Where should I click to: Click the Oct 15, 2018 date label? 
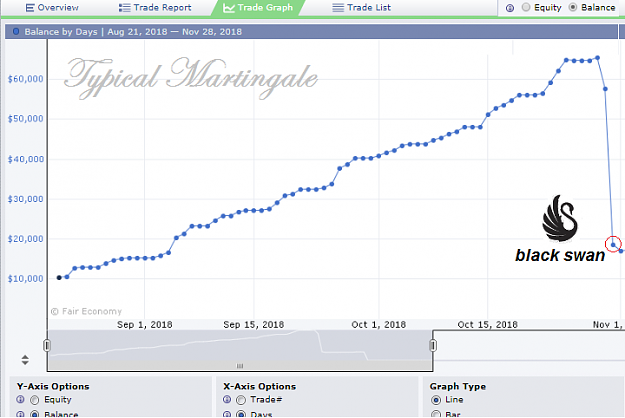(x=487, y=325)
